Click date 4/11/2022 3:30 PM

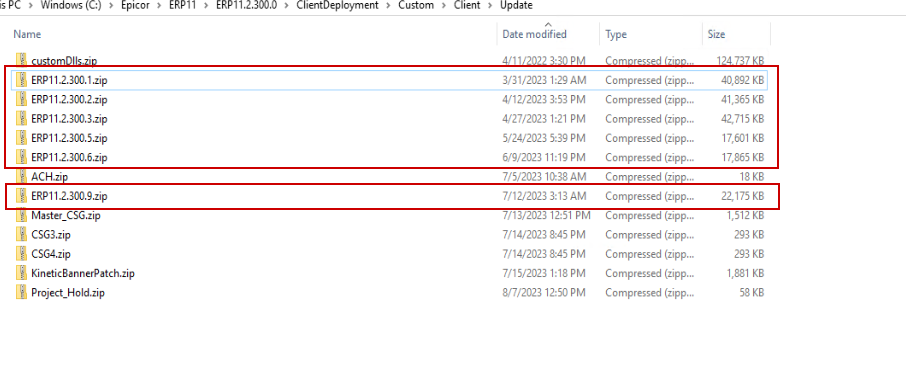[x=544, y=61]
